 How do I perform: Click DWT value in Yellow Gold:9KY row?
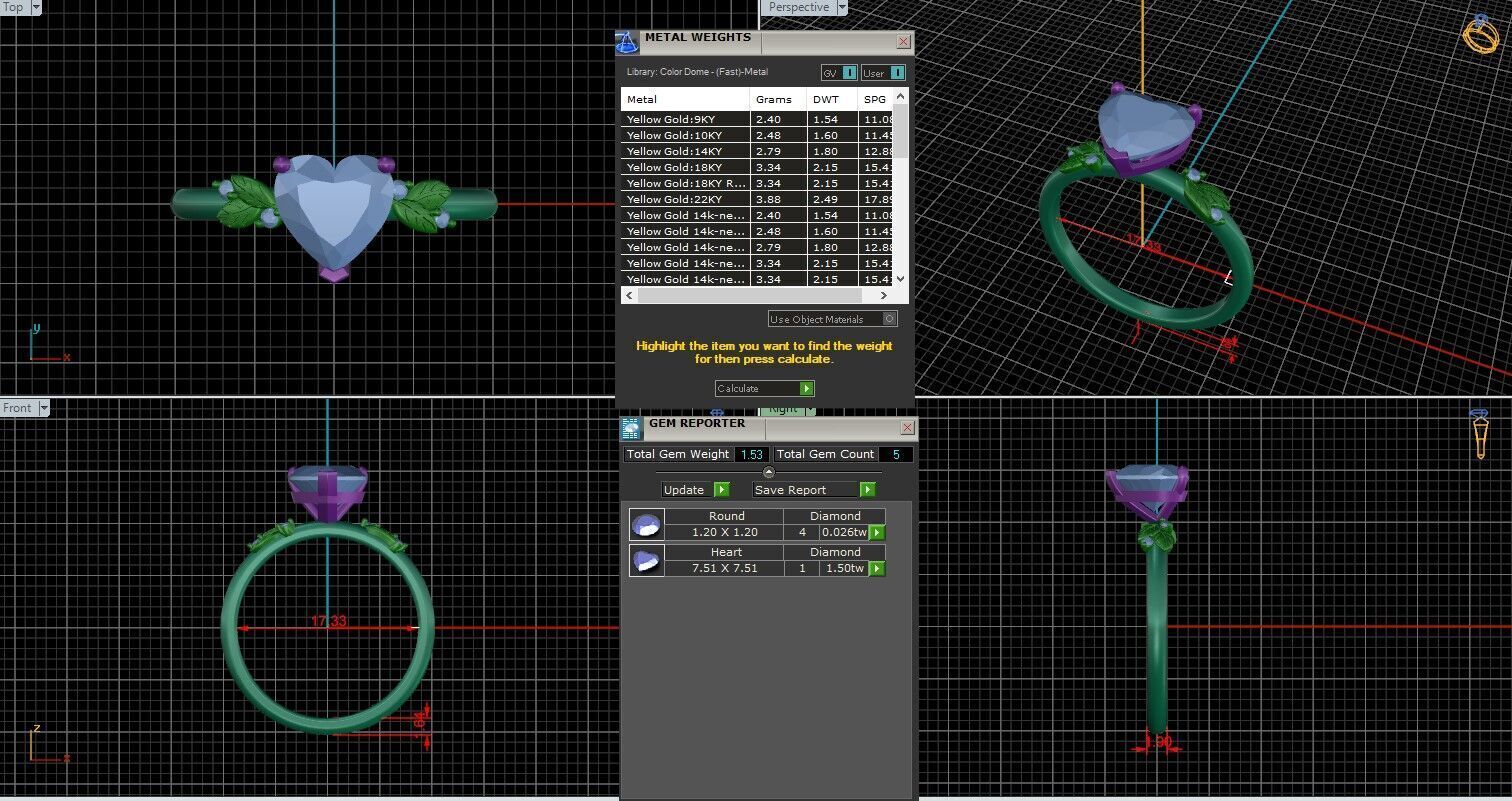coord(832,119)
